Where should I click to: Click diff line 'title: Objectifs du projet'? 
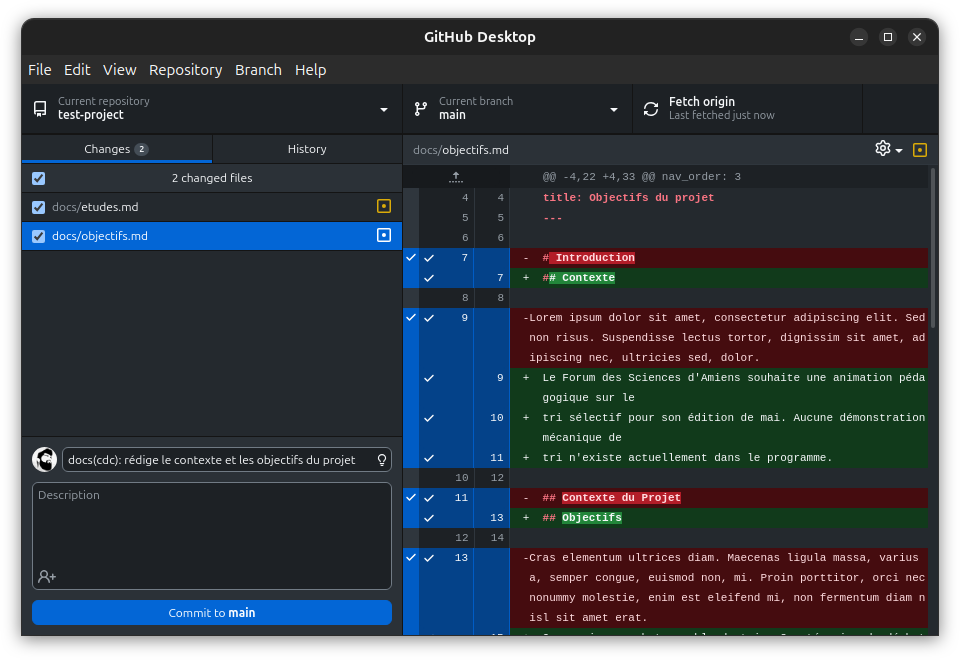[628, 198]
